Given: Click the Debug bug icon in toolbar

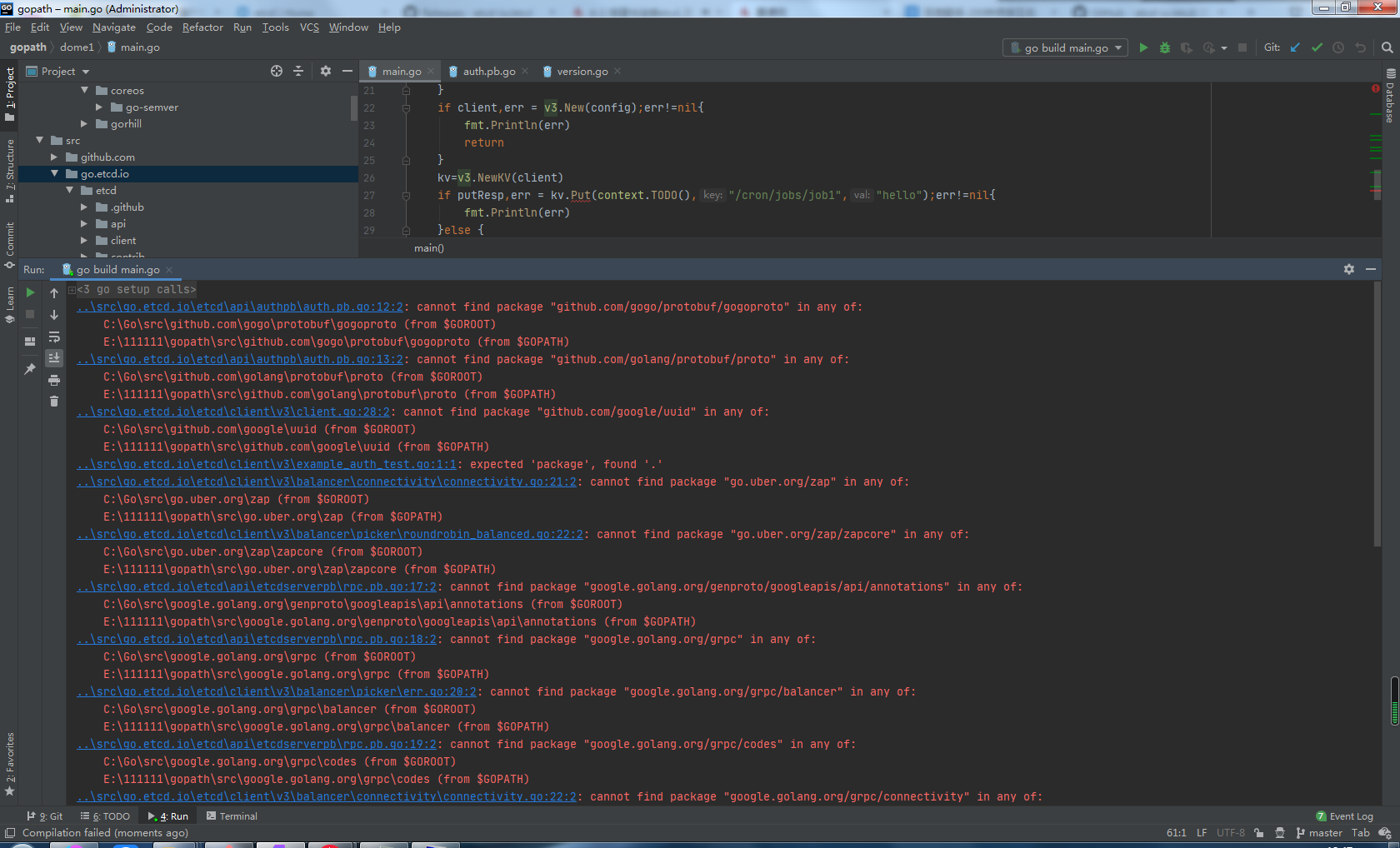Looking at the screenshot, I should click(1165, 48).
